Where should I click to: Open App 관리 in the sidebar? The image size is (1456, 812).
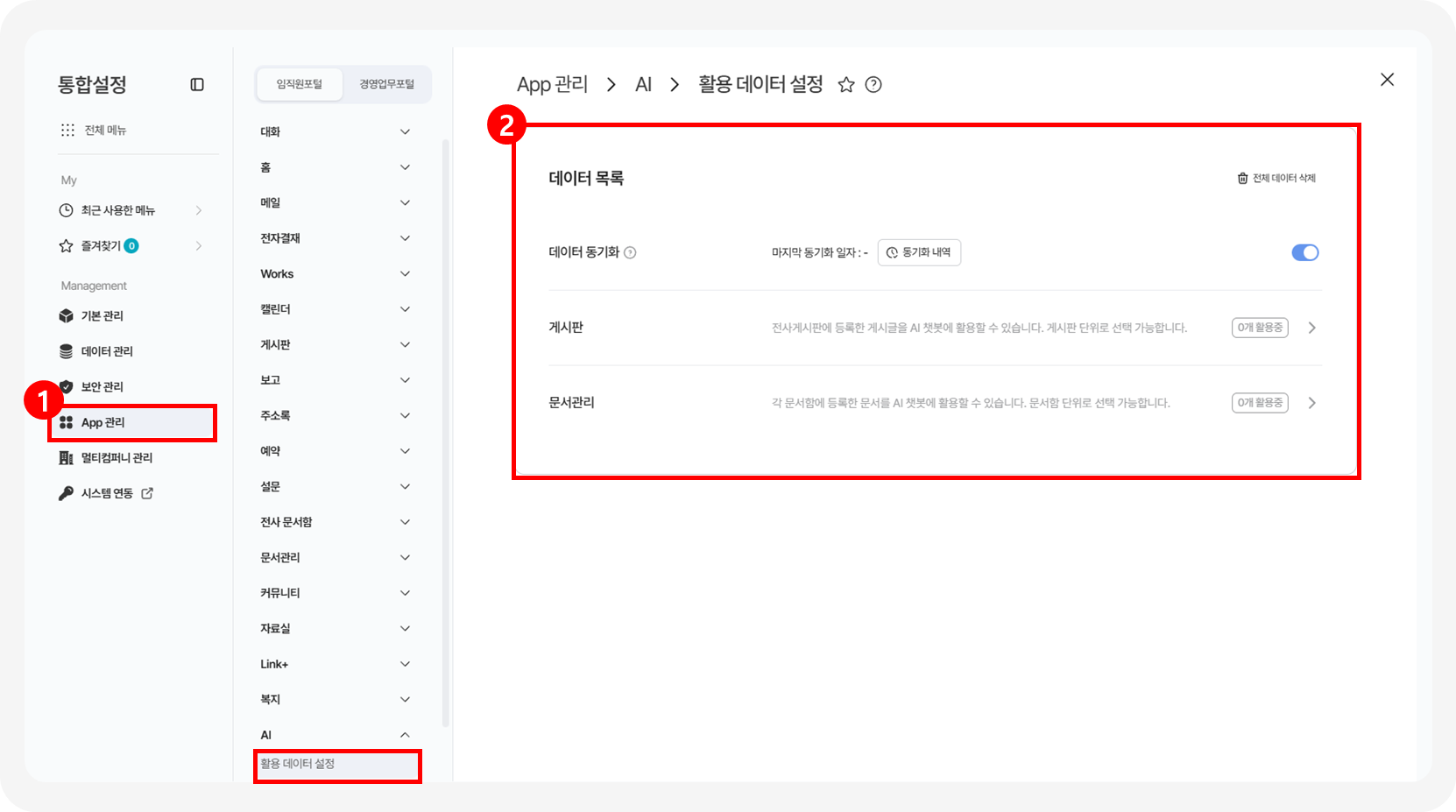click(x=103, y=422)
